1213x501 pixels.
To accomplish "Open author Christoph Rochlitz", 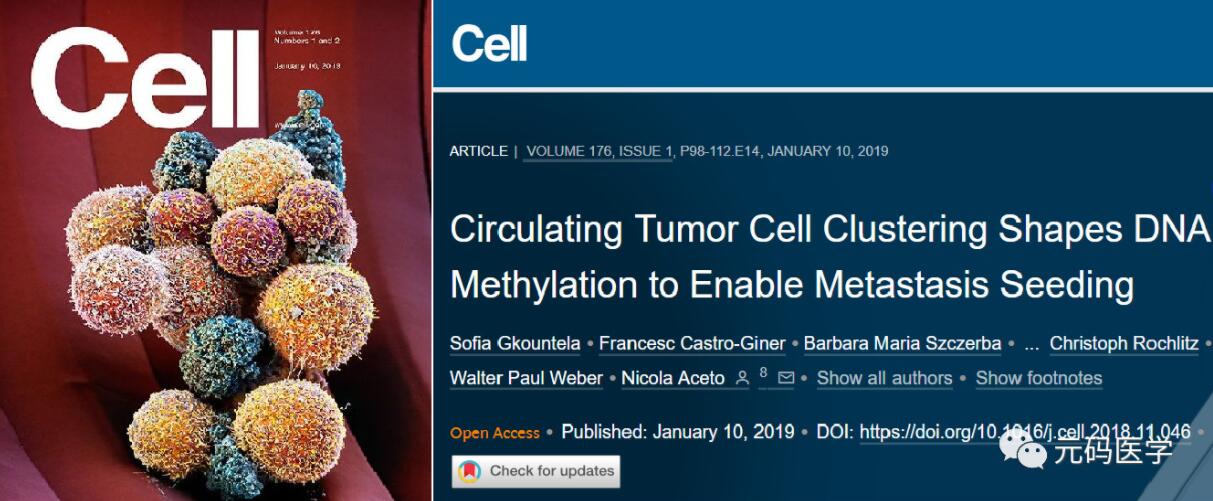I will (x=1124, y=344).
